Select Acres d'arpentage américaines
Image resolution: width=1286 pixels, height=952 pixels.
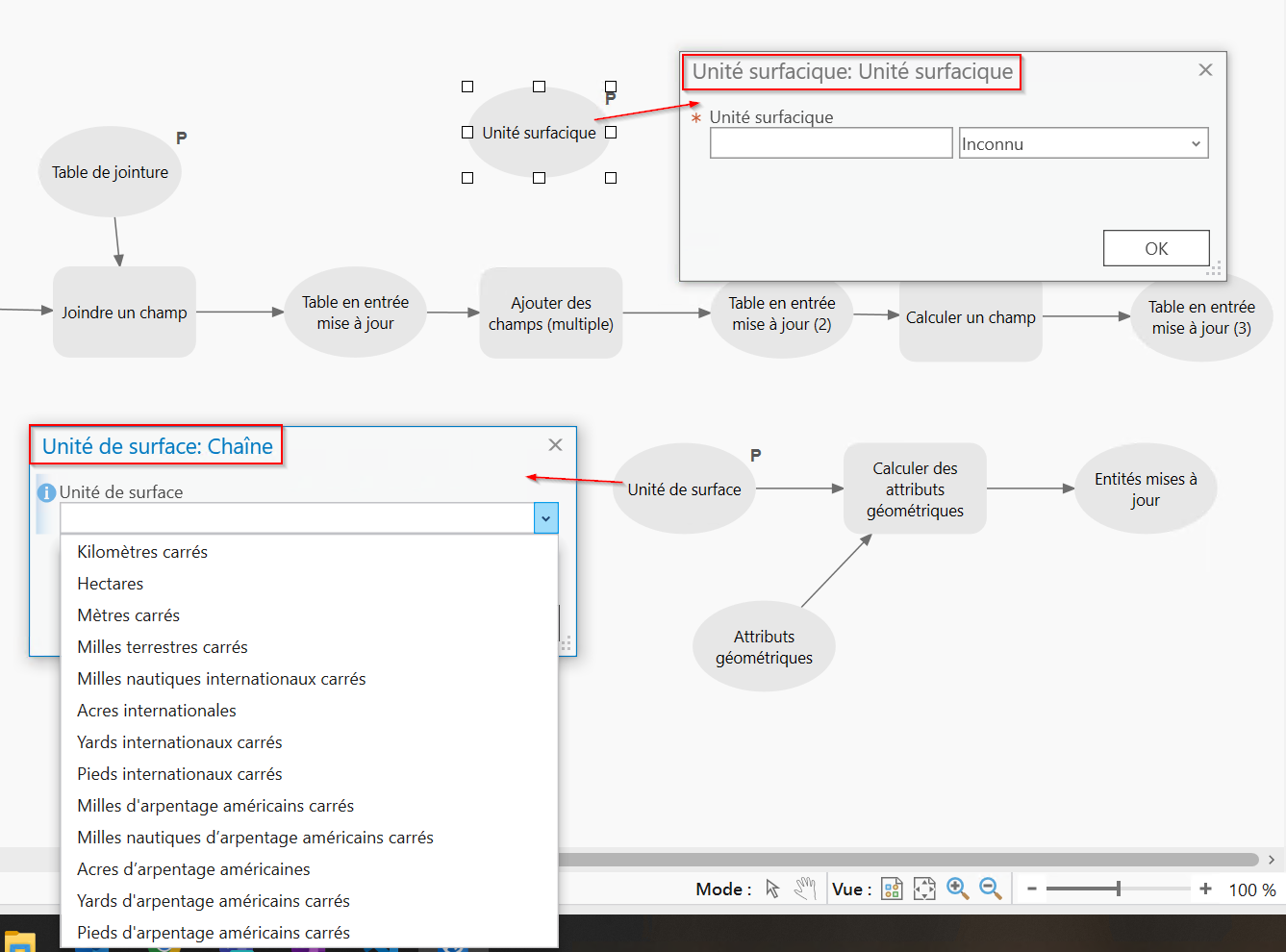[x=309, y=869]
